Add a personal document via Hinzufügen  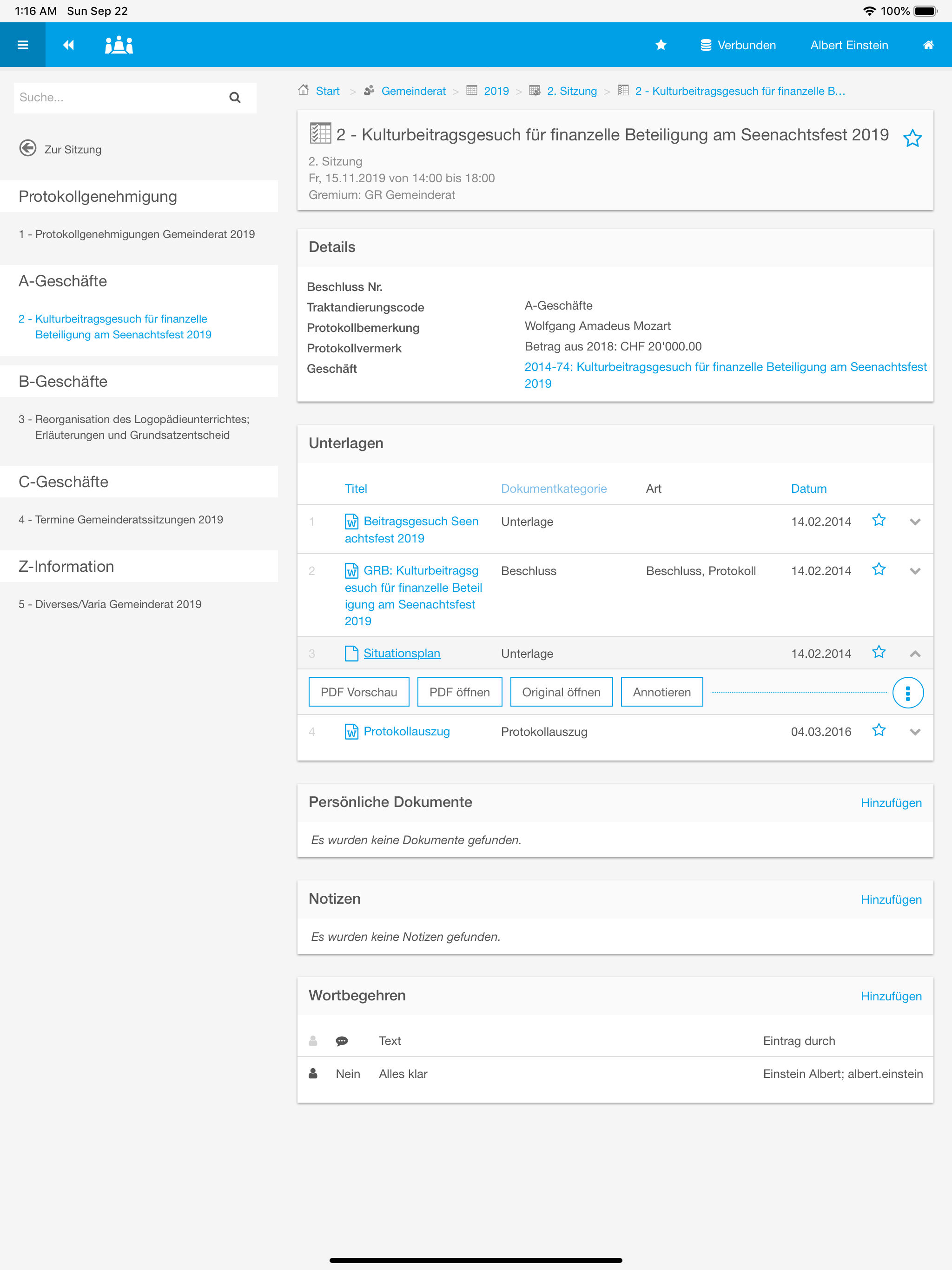click(891, 803)
